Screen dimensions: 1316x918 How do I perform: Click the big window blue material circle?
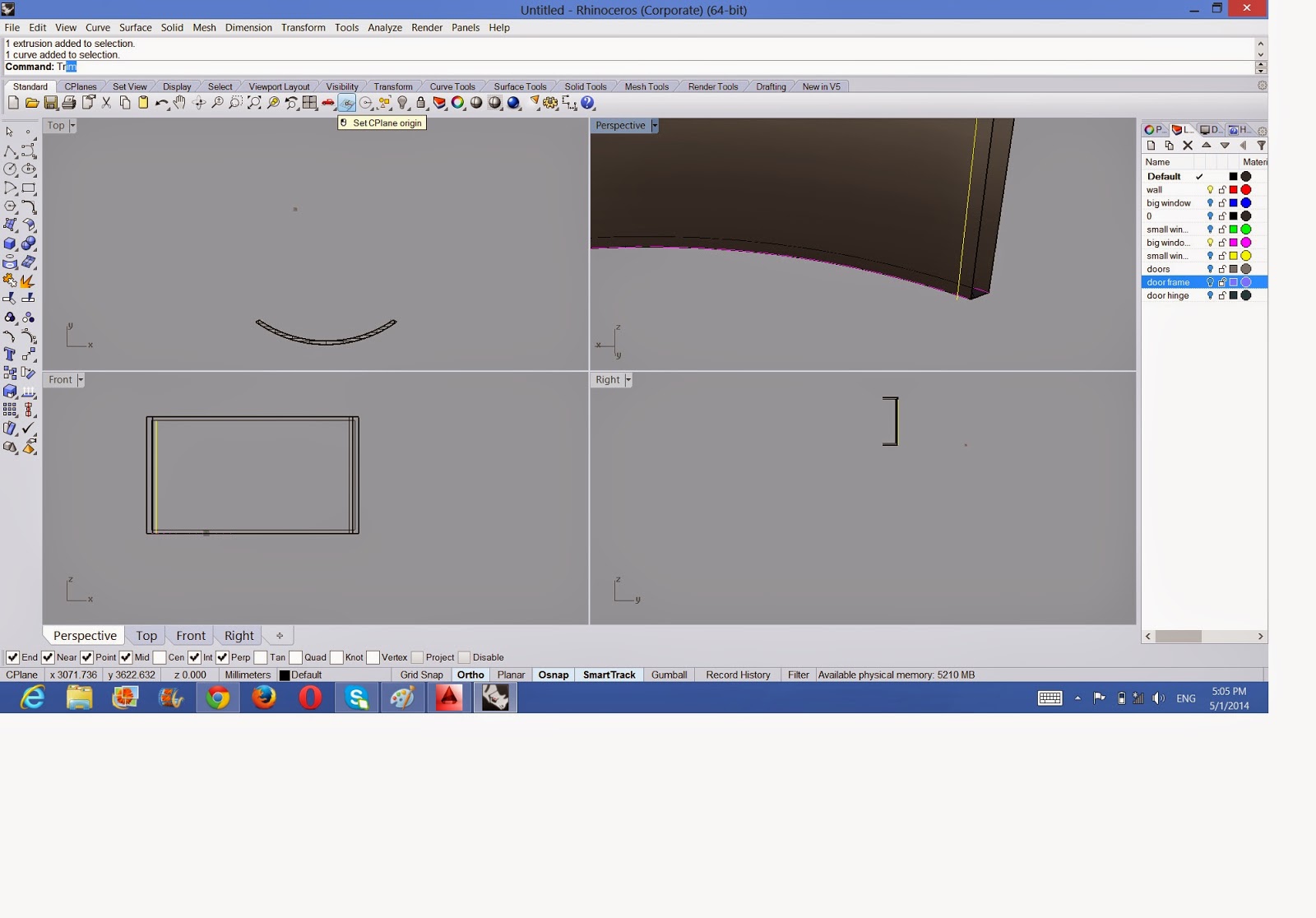[x=1246, y=203]
